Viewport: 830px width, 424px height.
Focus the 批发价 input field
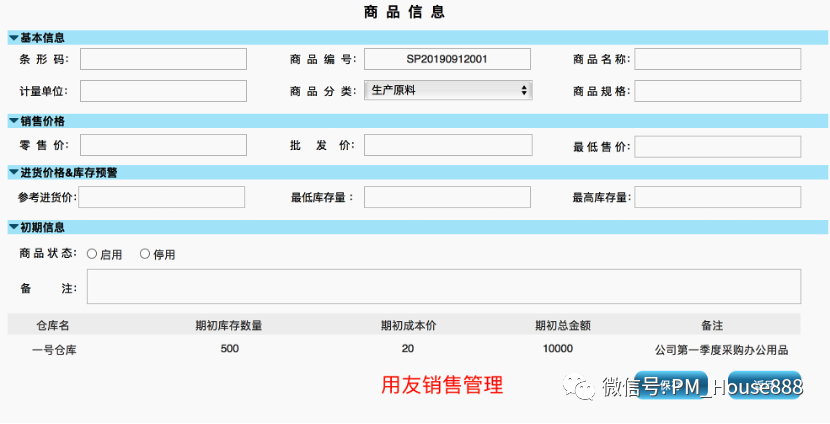click(447, 146)
